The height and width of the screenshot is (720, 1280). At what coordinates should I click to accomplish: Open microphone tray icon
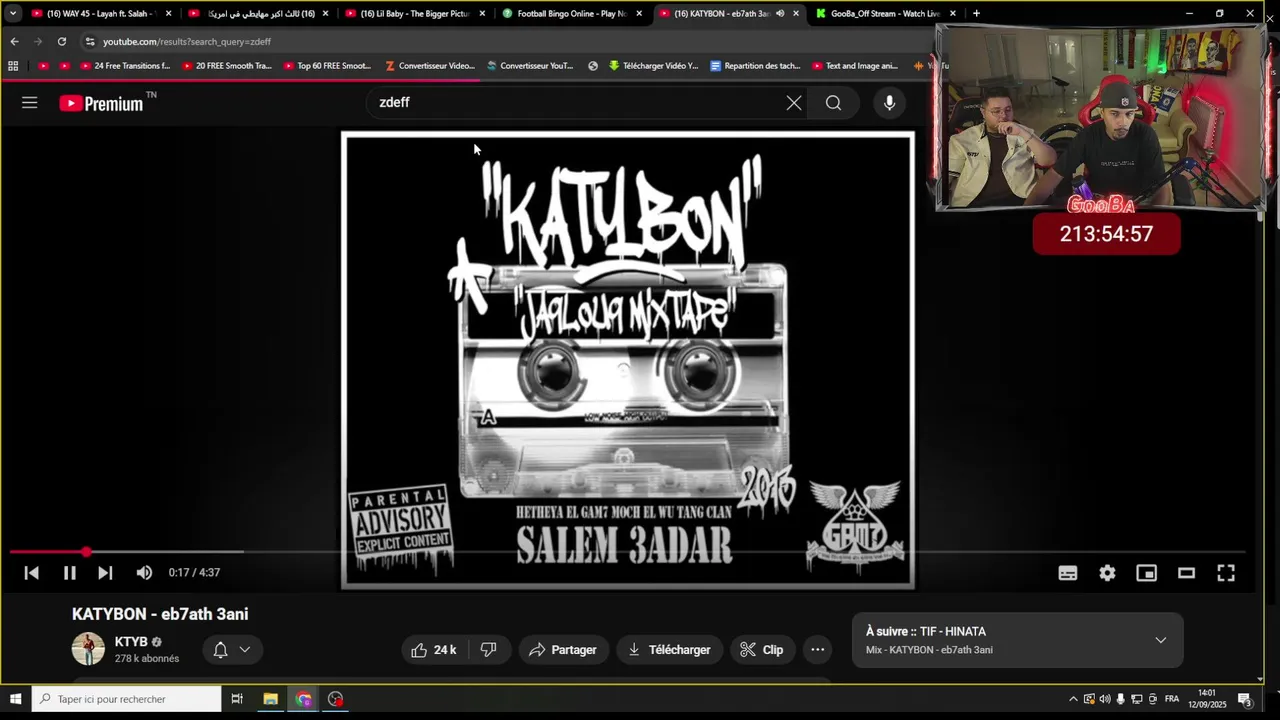pyautogui.click(x=1121, y=699)
